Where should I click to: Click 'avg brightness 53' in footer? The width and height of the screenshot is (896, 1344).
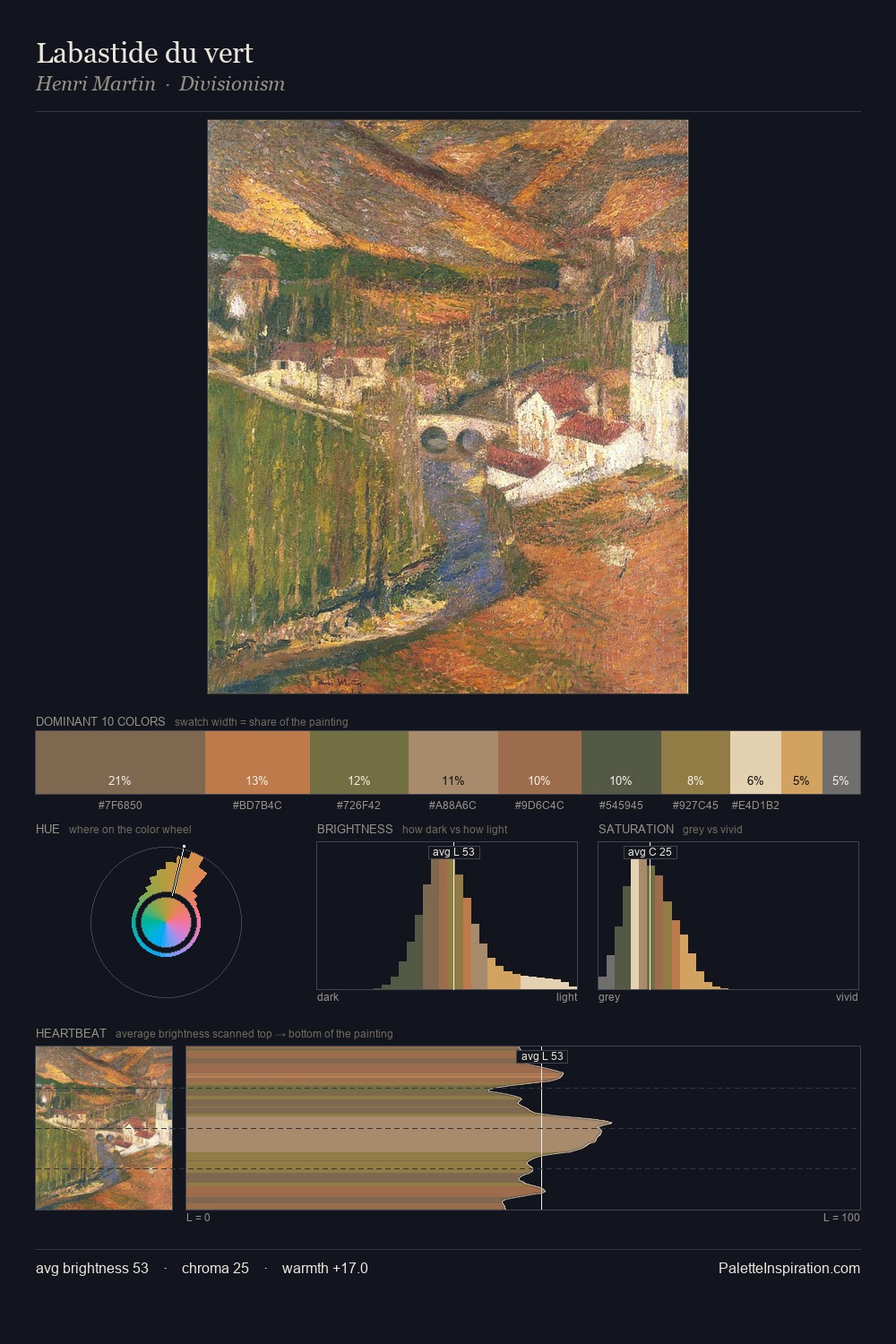coord(92,1268)
